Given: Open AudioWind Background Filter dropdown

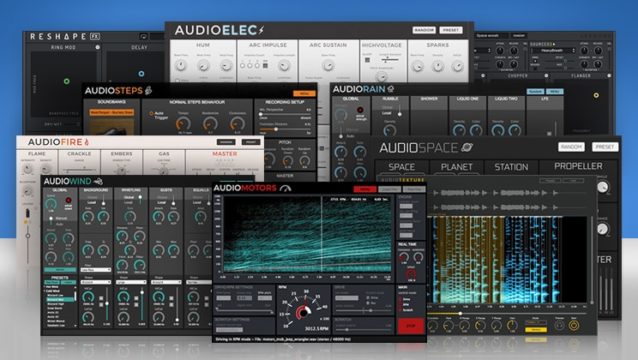Looking at the screenshot, I should pyautogui.click(x=96, y=270).
